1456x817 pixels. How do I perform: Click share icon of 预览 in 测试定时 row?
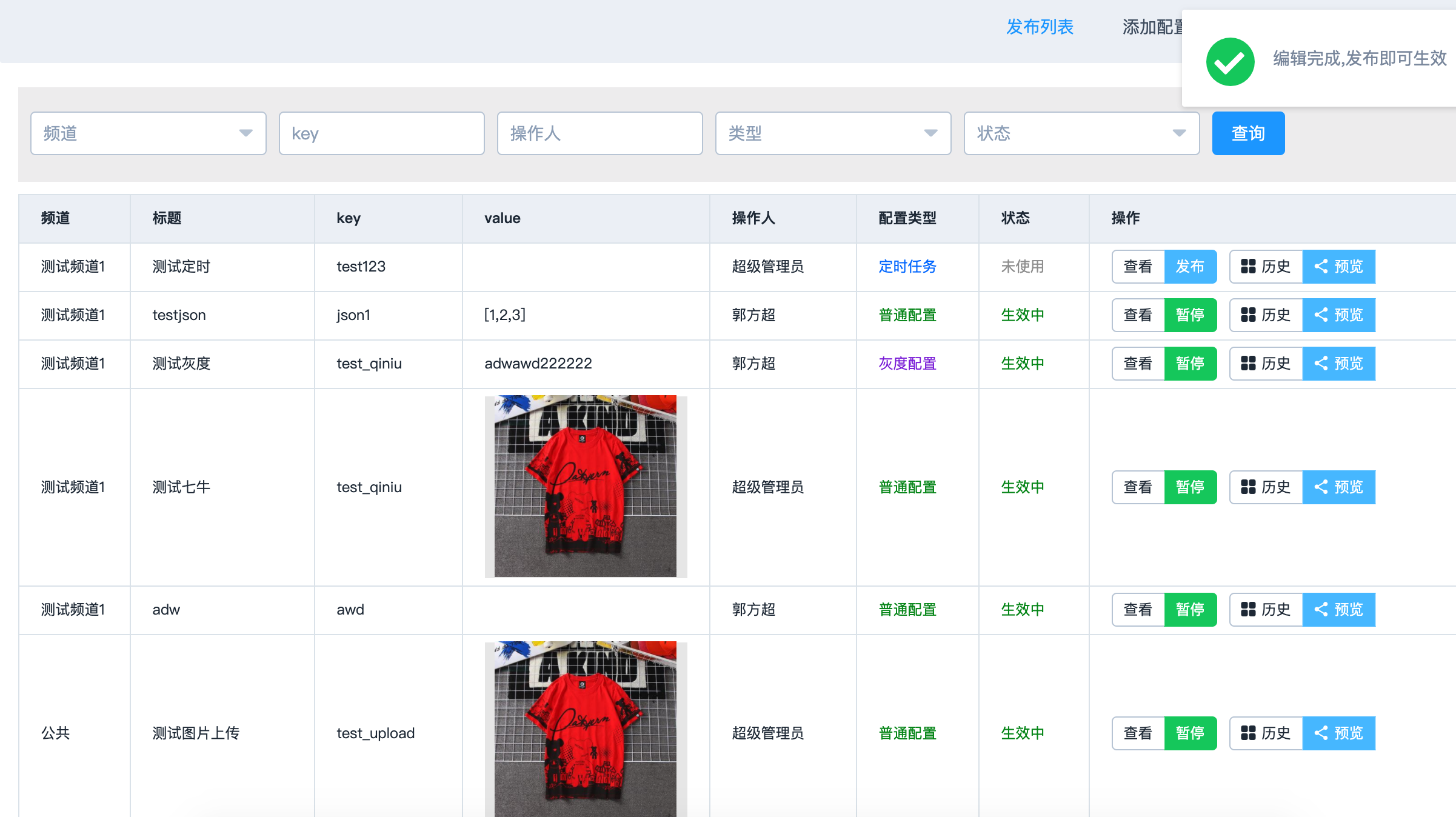click(1321, 266)
